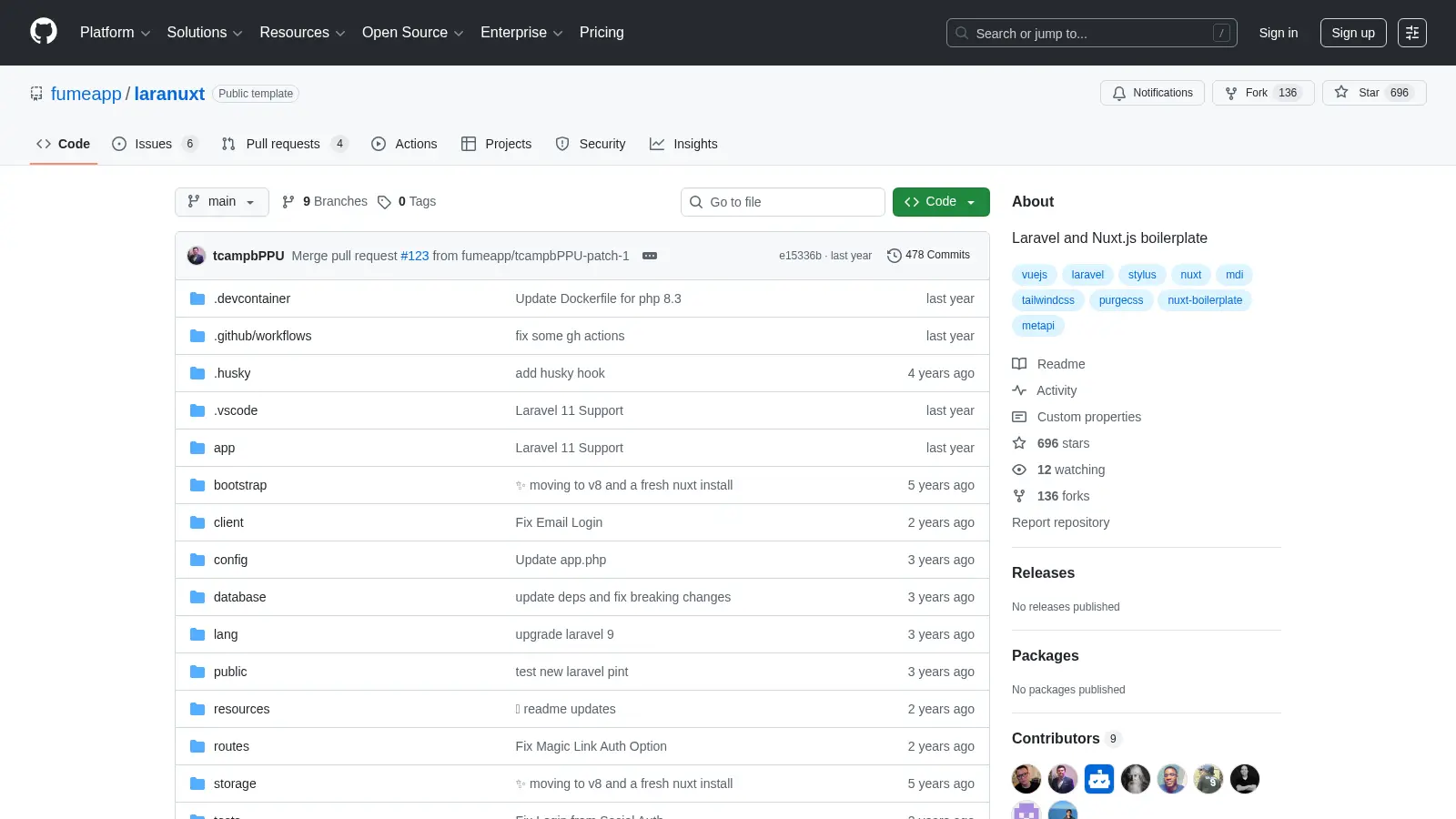The width and height of the screenshot is (1456, 819).
Task: Open the blue bot contributor avatar
Action: tap(1099, 779)
